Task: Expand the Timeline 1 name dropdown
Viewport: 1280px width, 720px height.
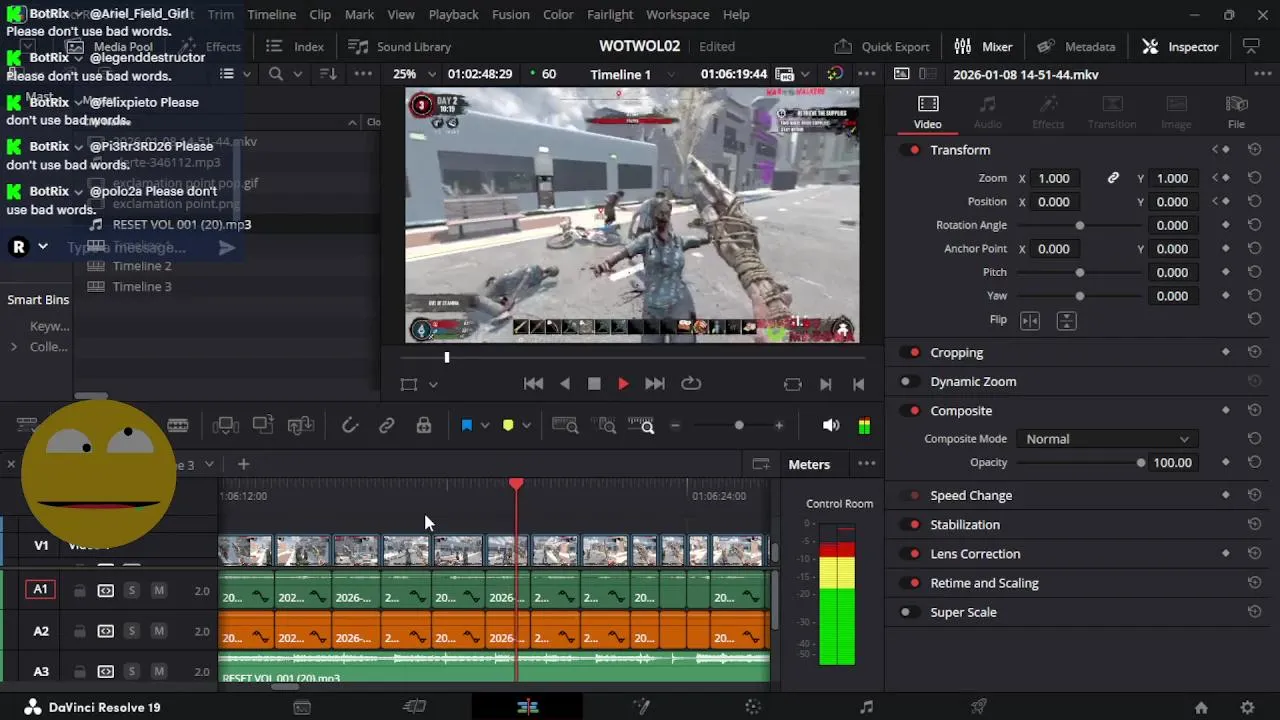Action: [670, 74]
